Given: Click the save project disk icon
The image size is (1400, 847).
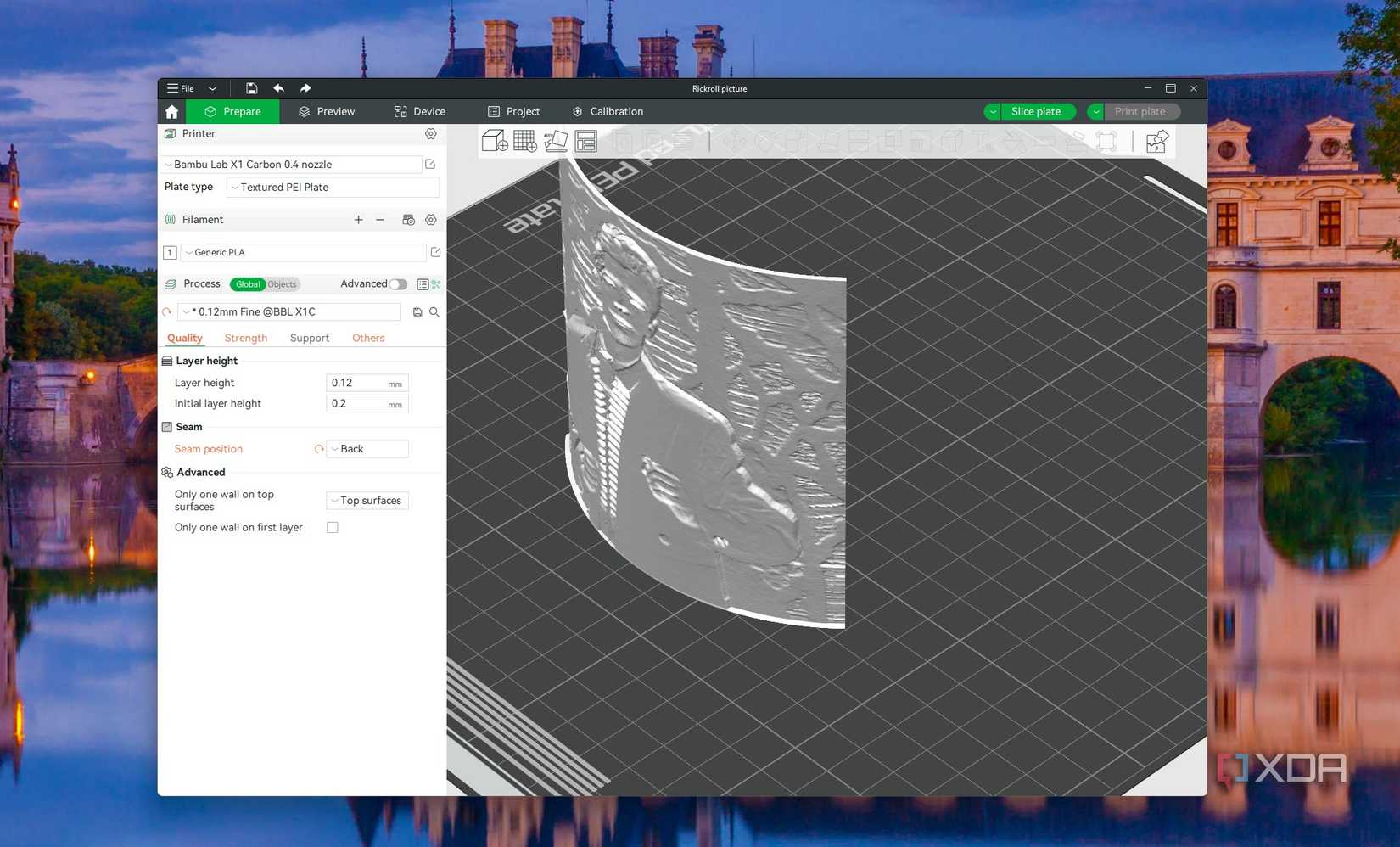Looking at the screenshot, I should point(251,88).
